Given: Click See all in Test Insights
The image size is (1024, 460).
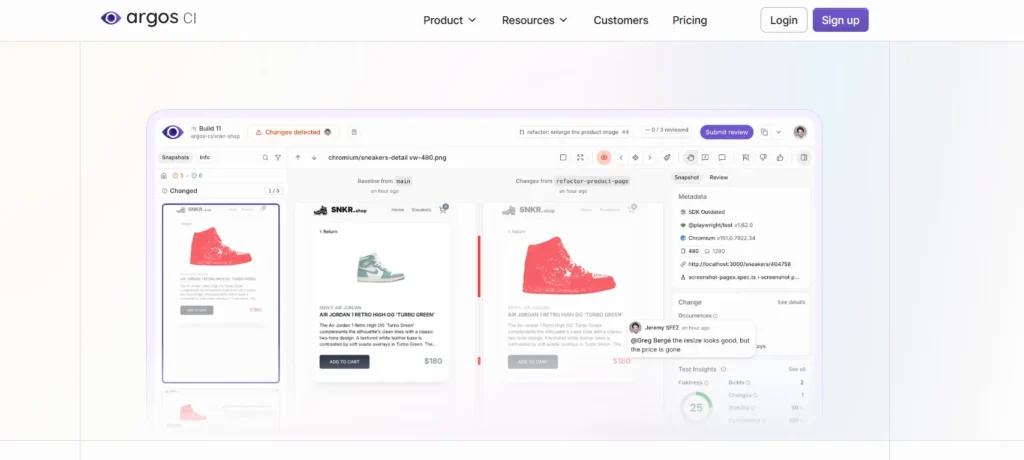Looking at the screenshot, I should (797, 369).
